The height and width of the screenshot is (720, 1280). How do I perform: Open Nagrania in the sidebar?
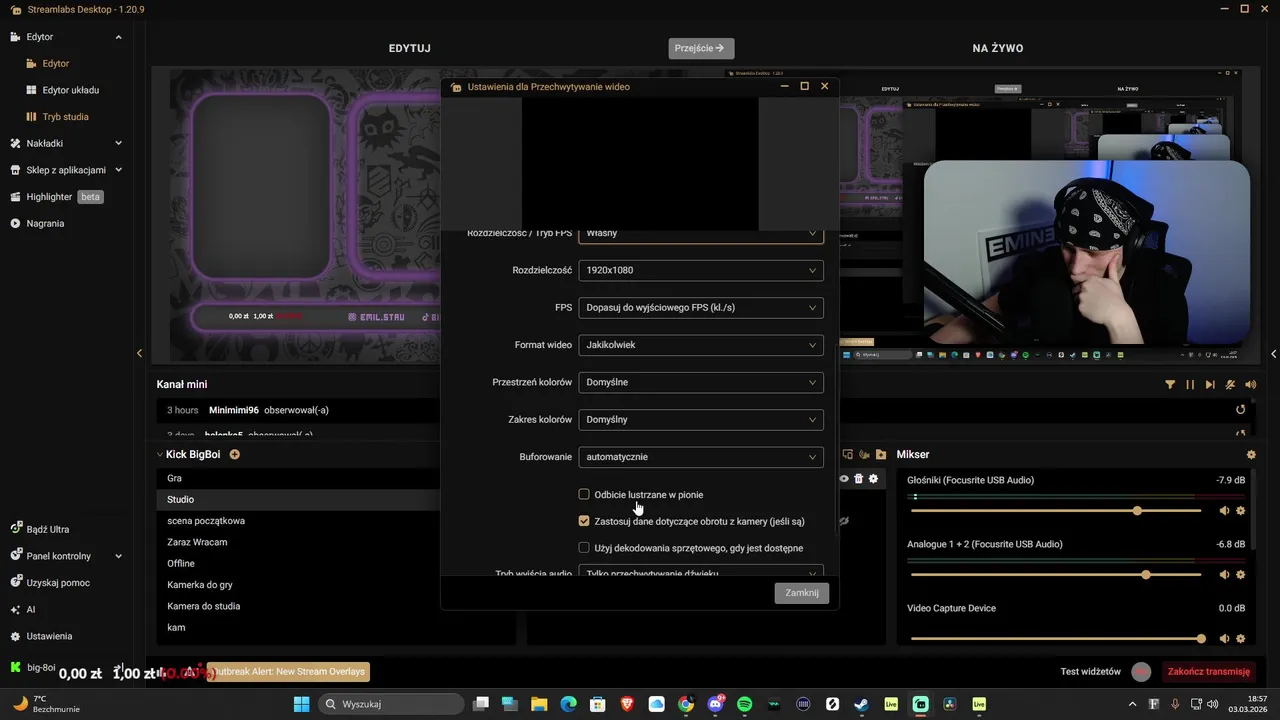point(37,223)
